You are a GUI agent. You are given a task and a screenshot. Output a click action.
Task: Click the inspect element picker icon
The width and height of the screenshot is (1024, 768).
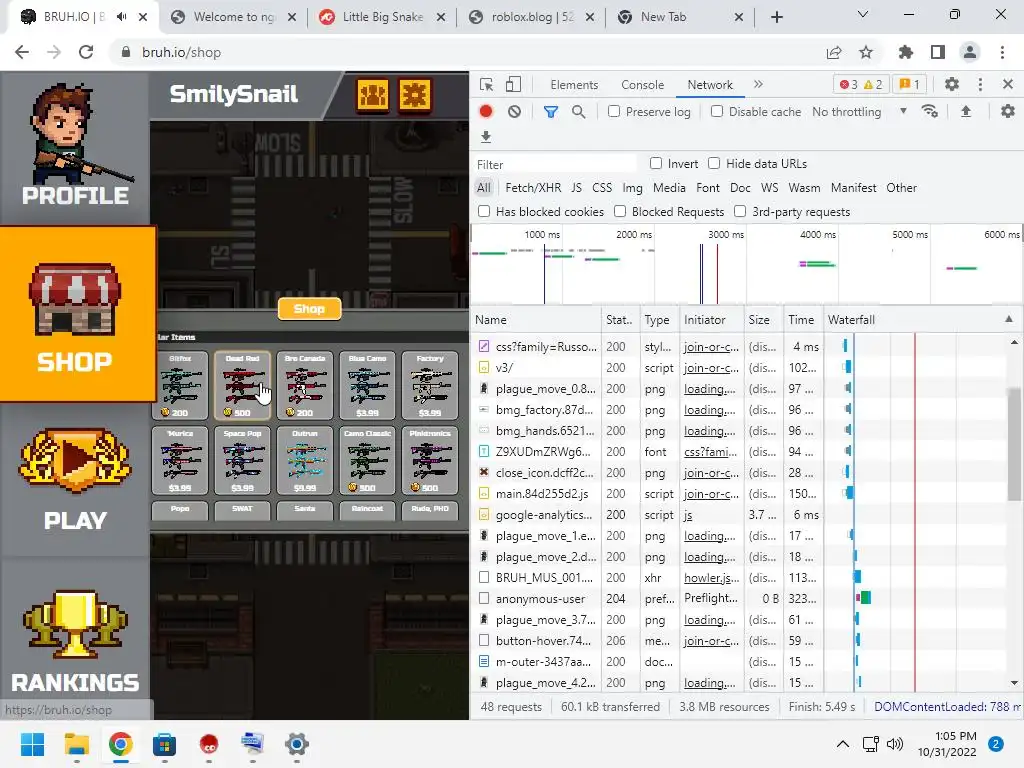[x=486, y=85]
